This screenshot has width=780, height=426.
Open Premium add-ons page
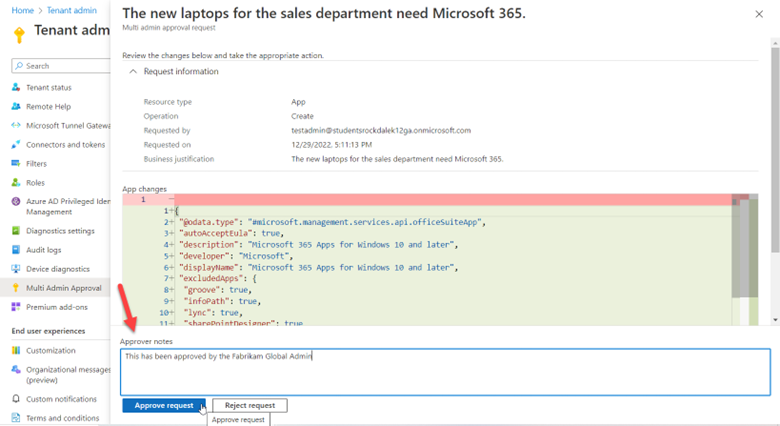tap(57, 307)
